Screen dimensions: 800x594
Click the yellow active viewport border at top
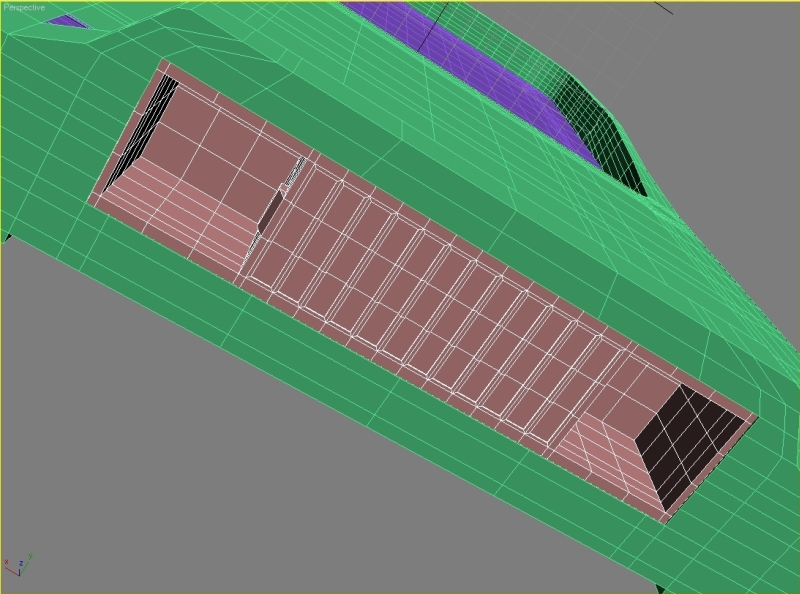400,1
